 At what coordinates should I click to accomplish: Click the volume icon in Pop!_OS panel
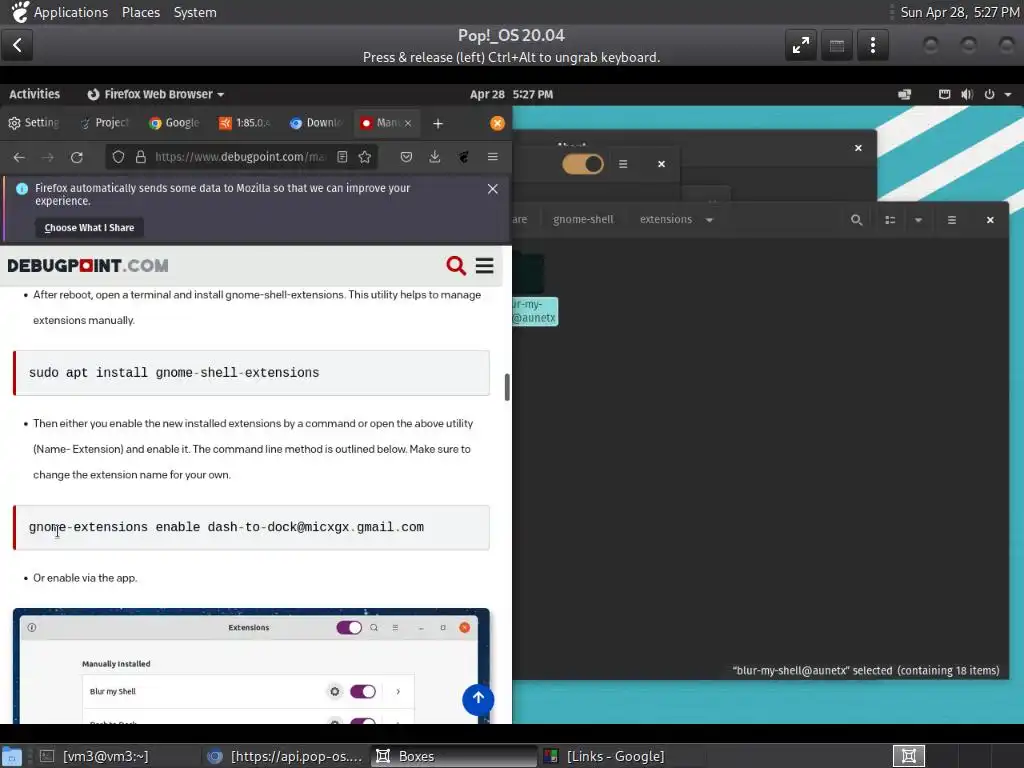pos(967,94)
